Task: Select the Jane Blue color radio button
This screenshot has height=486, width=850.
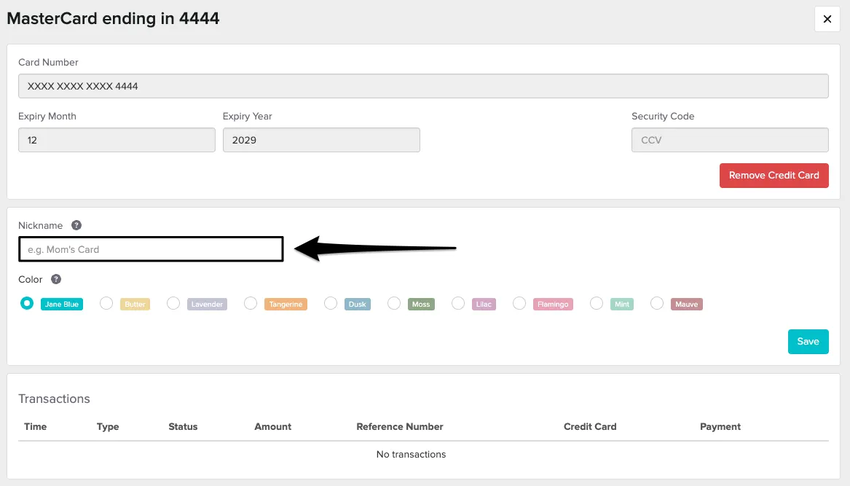Action: 27,303
